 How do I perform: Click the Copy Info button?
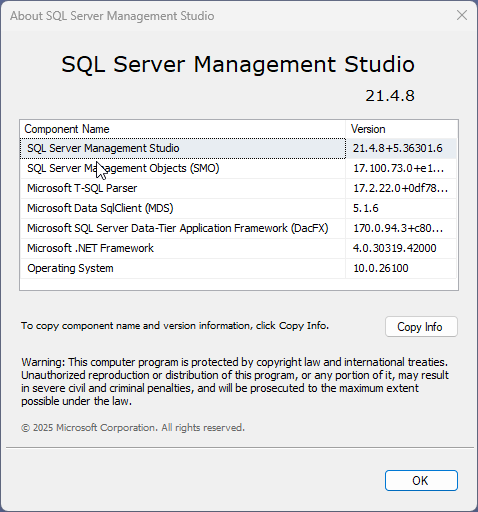pyautogui.click(x=421, y=327)
